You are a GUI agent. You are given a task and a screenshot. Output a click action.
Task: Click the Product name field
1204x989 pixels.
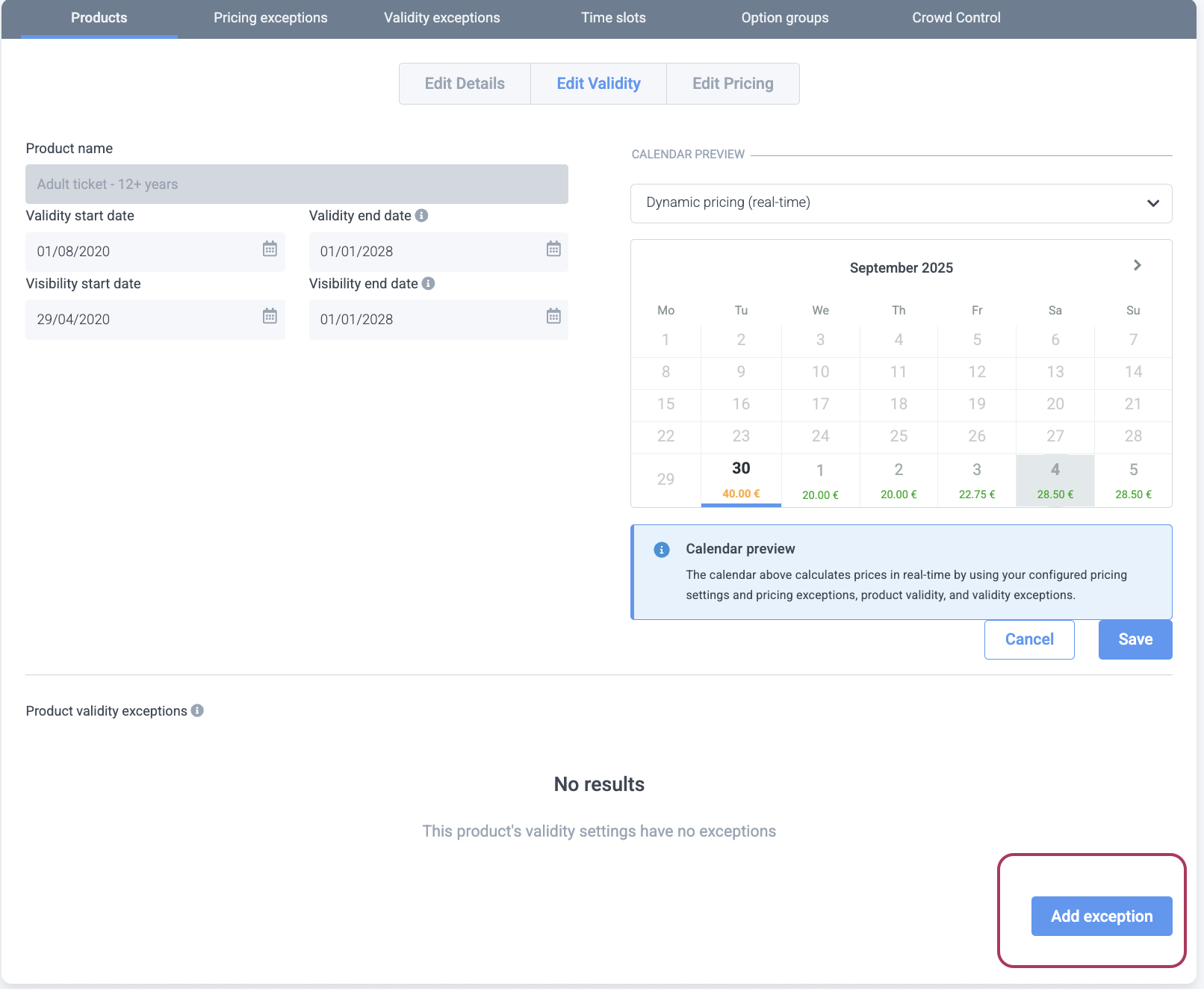(297, 185)
